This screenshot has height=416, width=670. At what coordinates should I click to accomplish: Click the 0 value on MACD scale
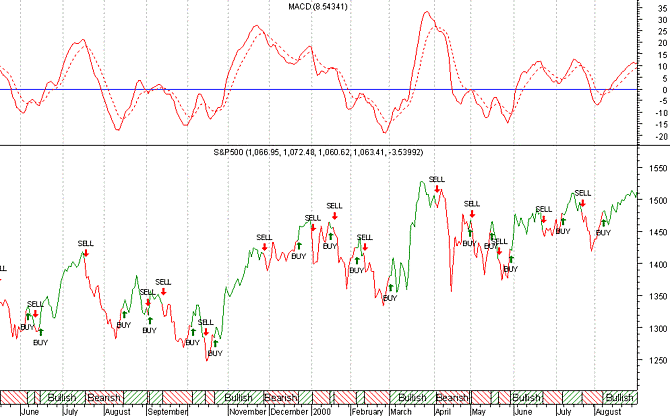click(x=665, y=90)
